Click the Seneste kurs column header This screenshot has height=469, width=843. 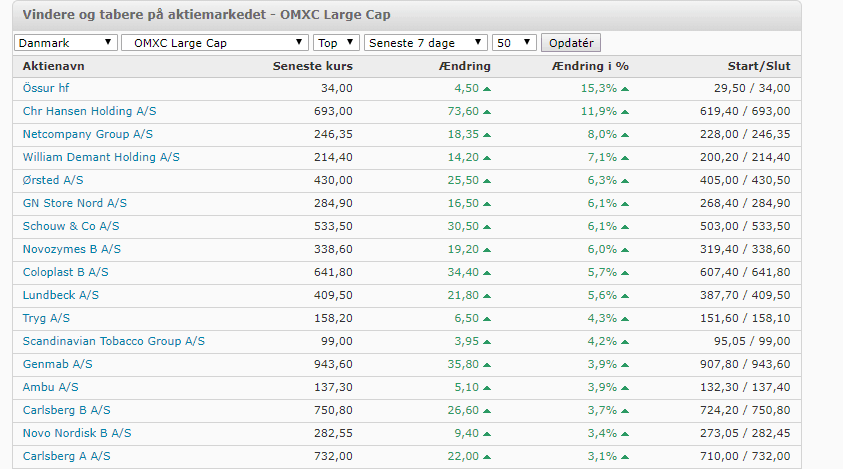tap(313, 66)
